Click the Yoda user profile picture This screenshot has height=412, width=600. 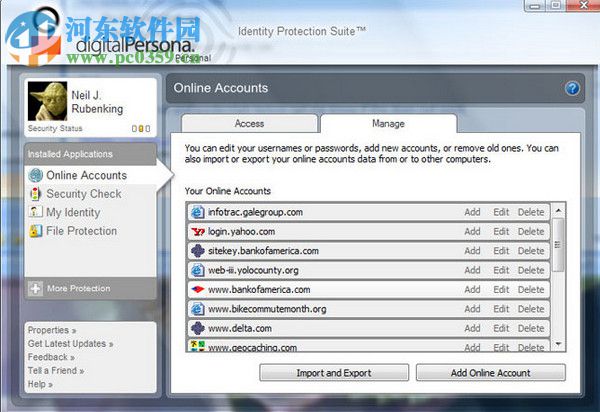47,101
